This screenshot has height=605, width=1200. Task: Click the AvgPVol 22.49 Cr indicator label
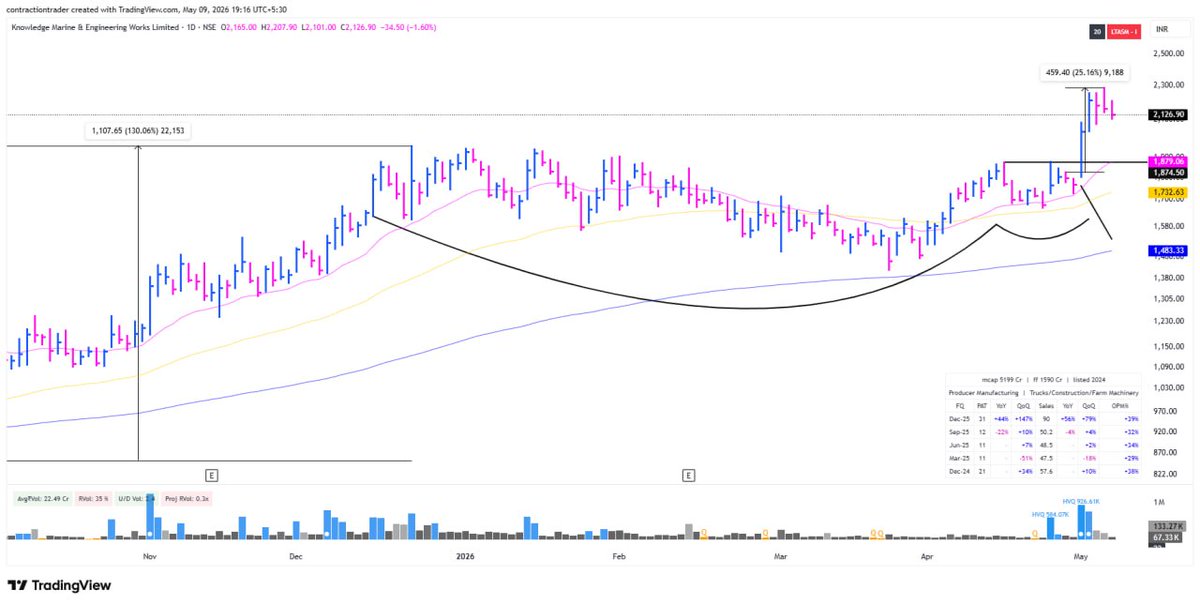41,497
